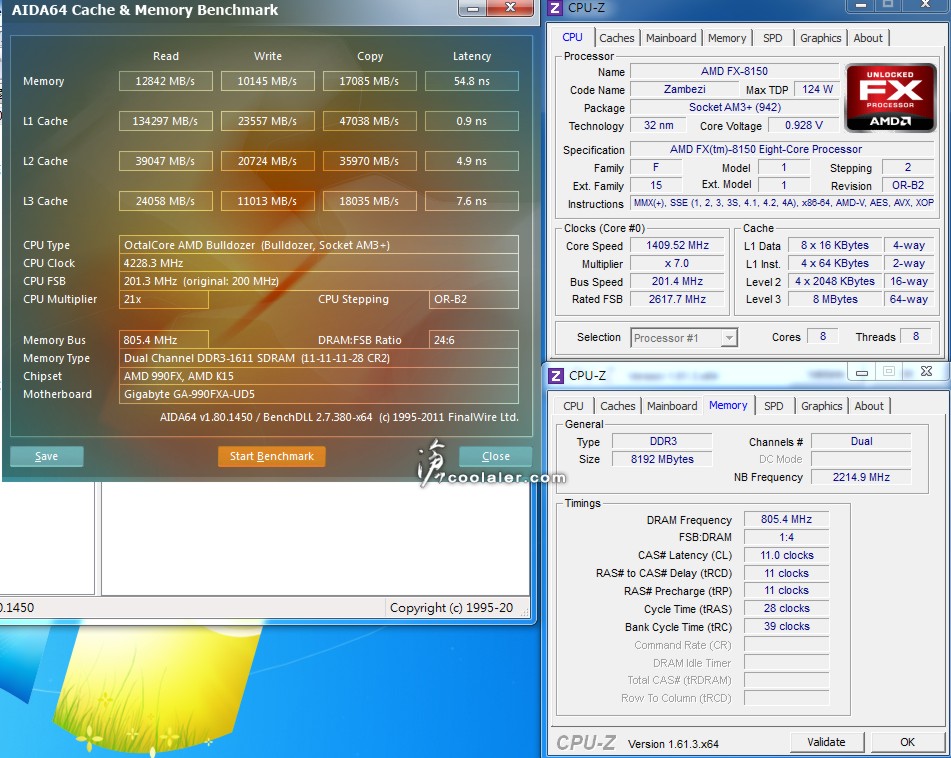
Task: Click the L3 Cache Latency value "7.6 ns"
Action: 472,201
